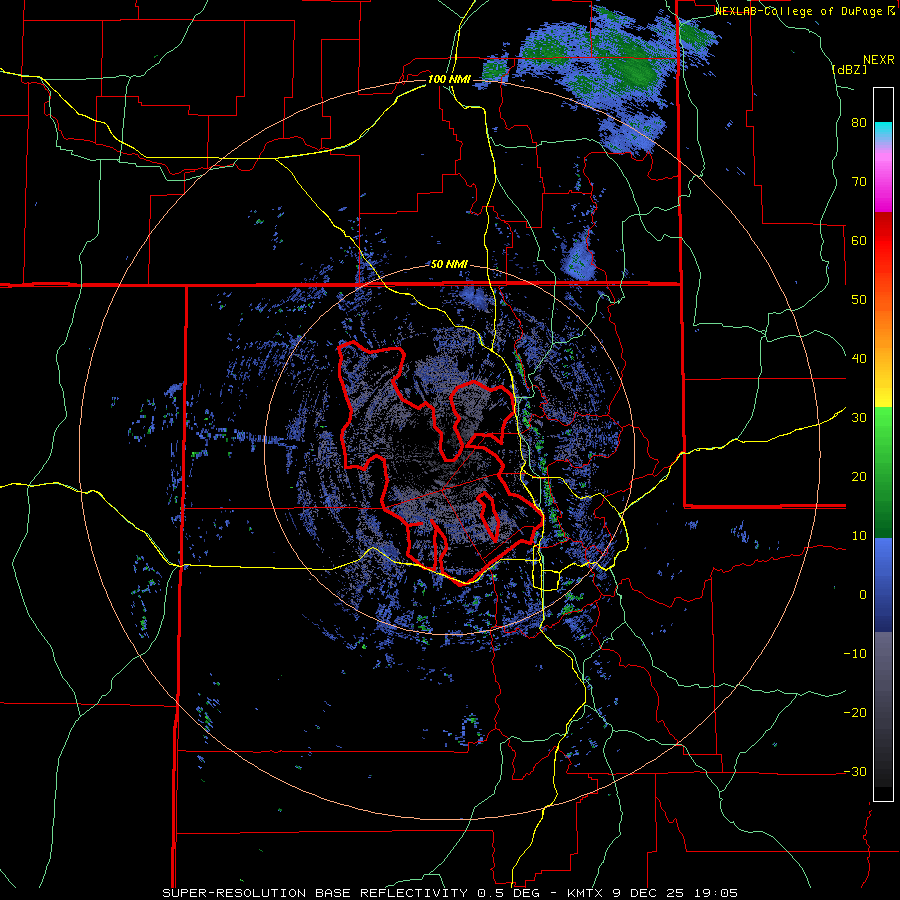Click the 0.5 DEG elevation text in the caption
Screen dimensions: 900x900
point(510,893)
